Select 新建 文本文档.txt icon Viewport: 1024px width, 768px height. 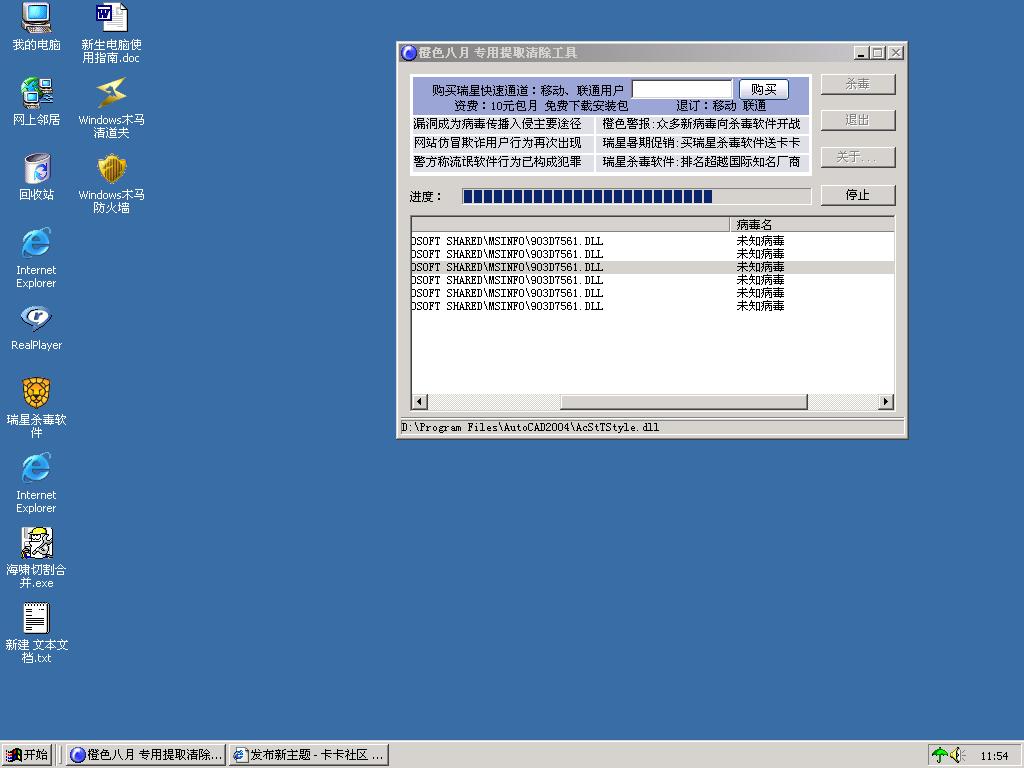(36, 618)
